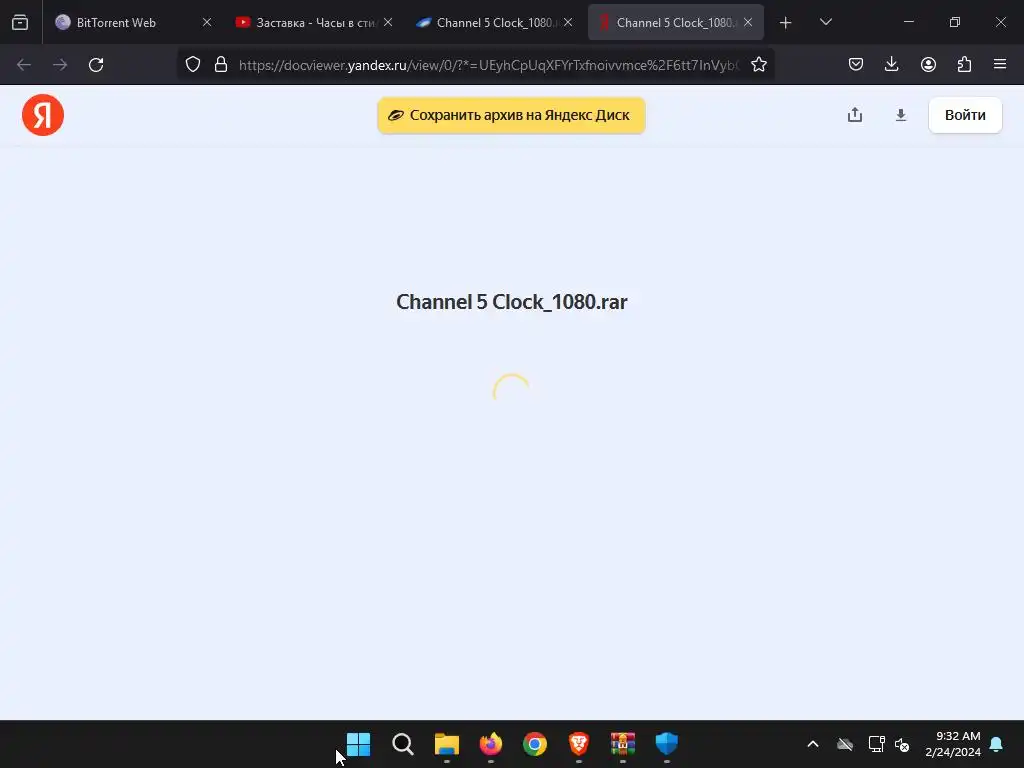This screenshot has width=1024, height=768.
Task: Open Firefox account icon
Action: pos(928,64)
